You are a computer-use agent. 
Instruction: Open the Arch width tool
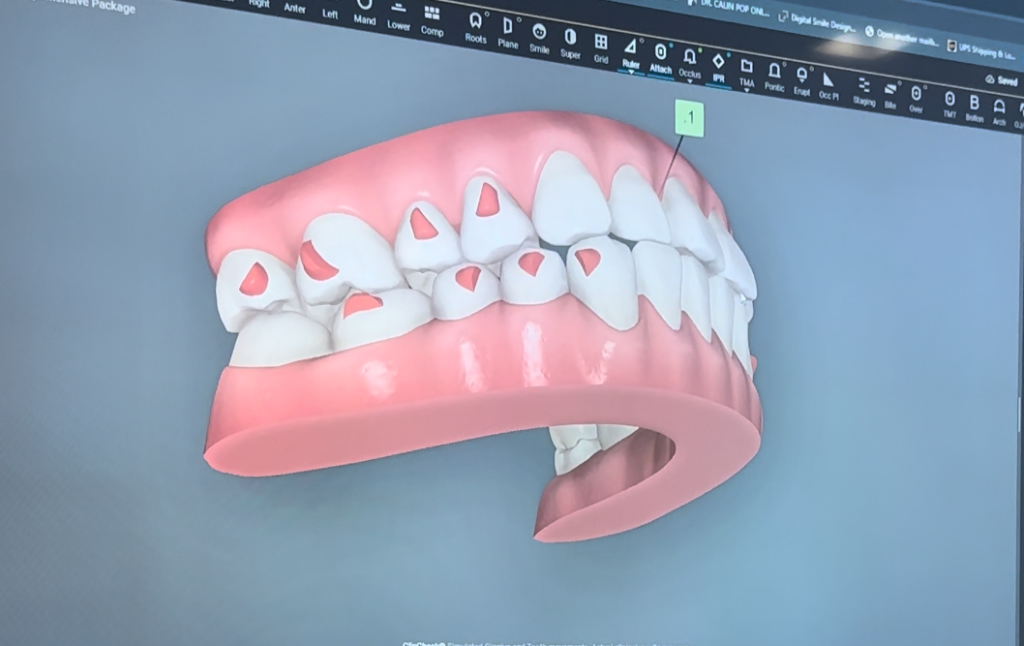[x=999, y=113]
